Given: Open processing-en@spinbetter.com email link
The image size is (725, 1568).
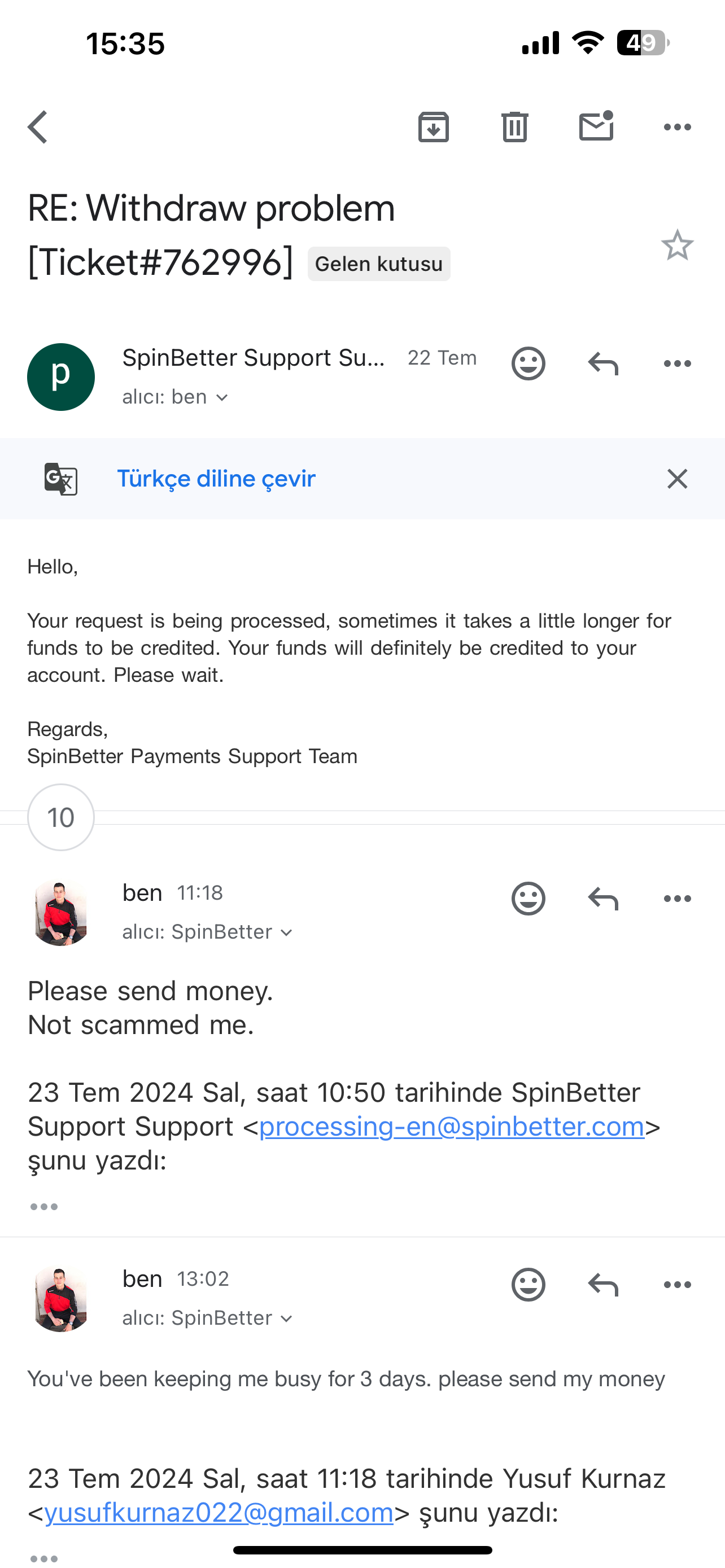Looking at the screenshot, I should pos(452,1127).
